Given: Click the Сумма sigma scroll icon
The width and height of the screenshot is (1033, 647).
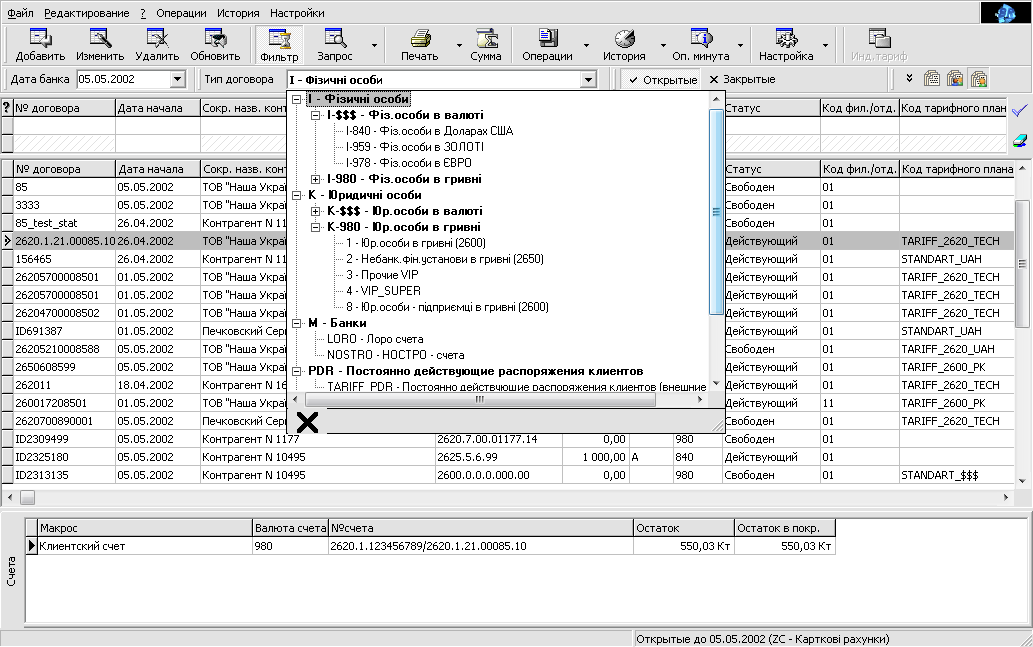Looking at the screenshot, I should tap(486, 38).
